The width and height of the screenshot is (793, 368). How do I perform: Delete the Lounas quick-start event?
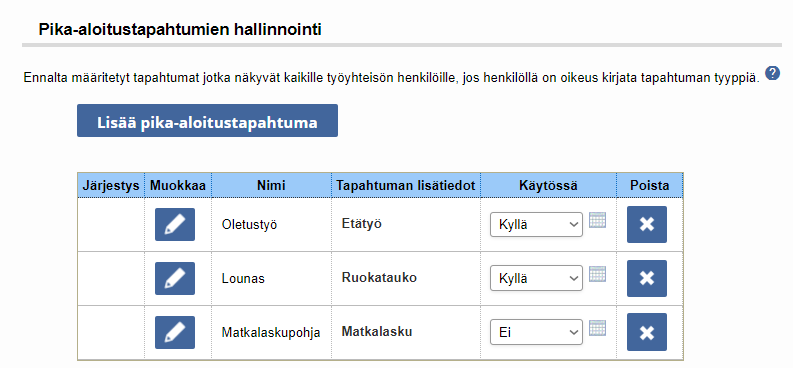pos(647,279)
